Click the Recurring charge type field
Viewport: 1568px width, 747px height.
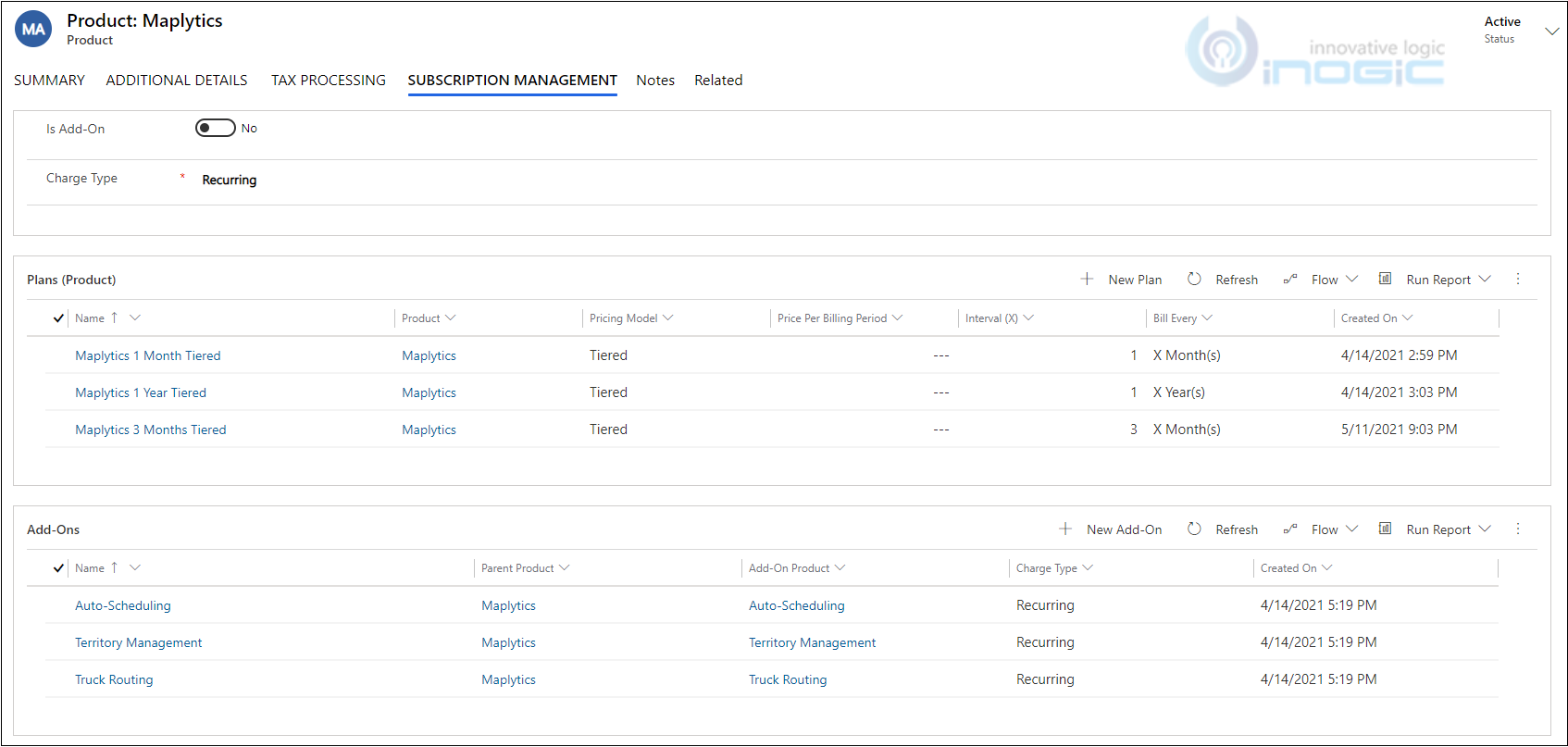click(x=230, y=180)
